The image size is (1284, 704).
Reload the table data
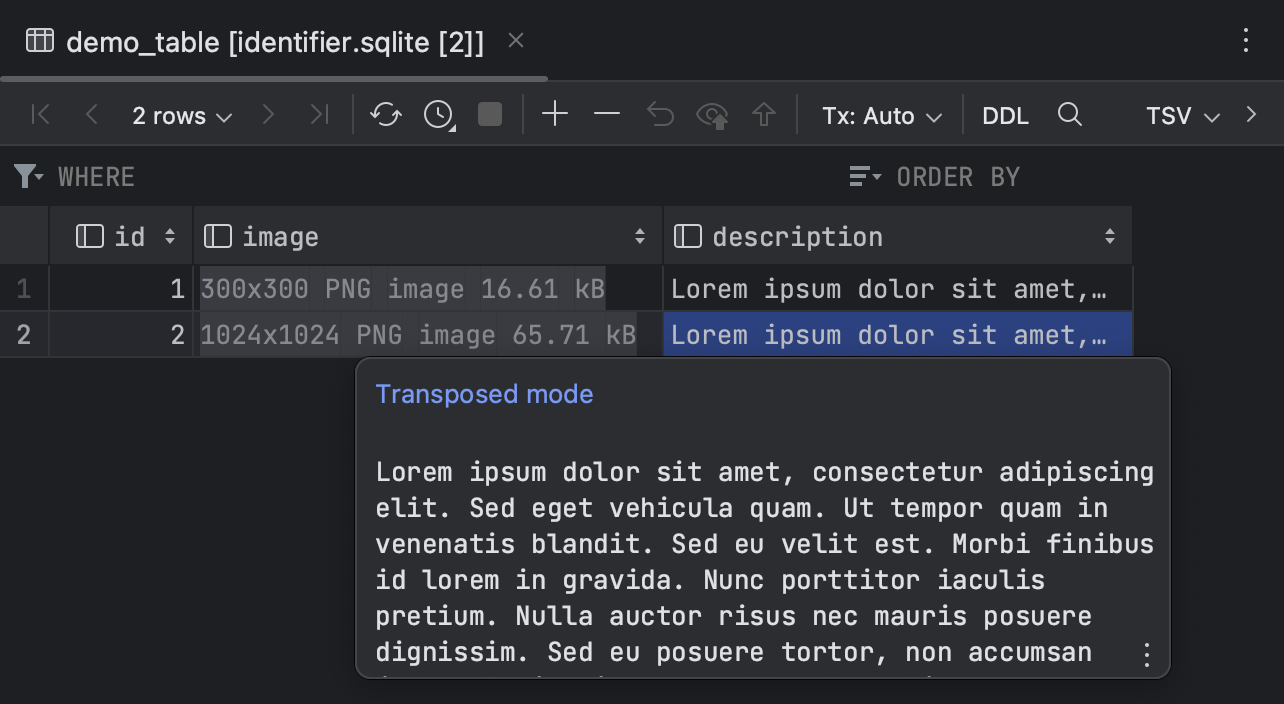click(x=386, y=115)
